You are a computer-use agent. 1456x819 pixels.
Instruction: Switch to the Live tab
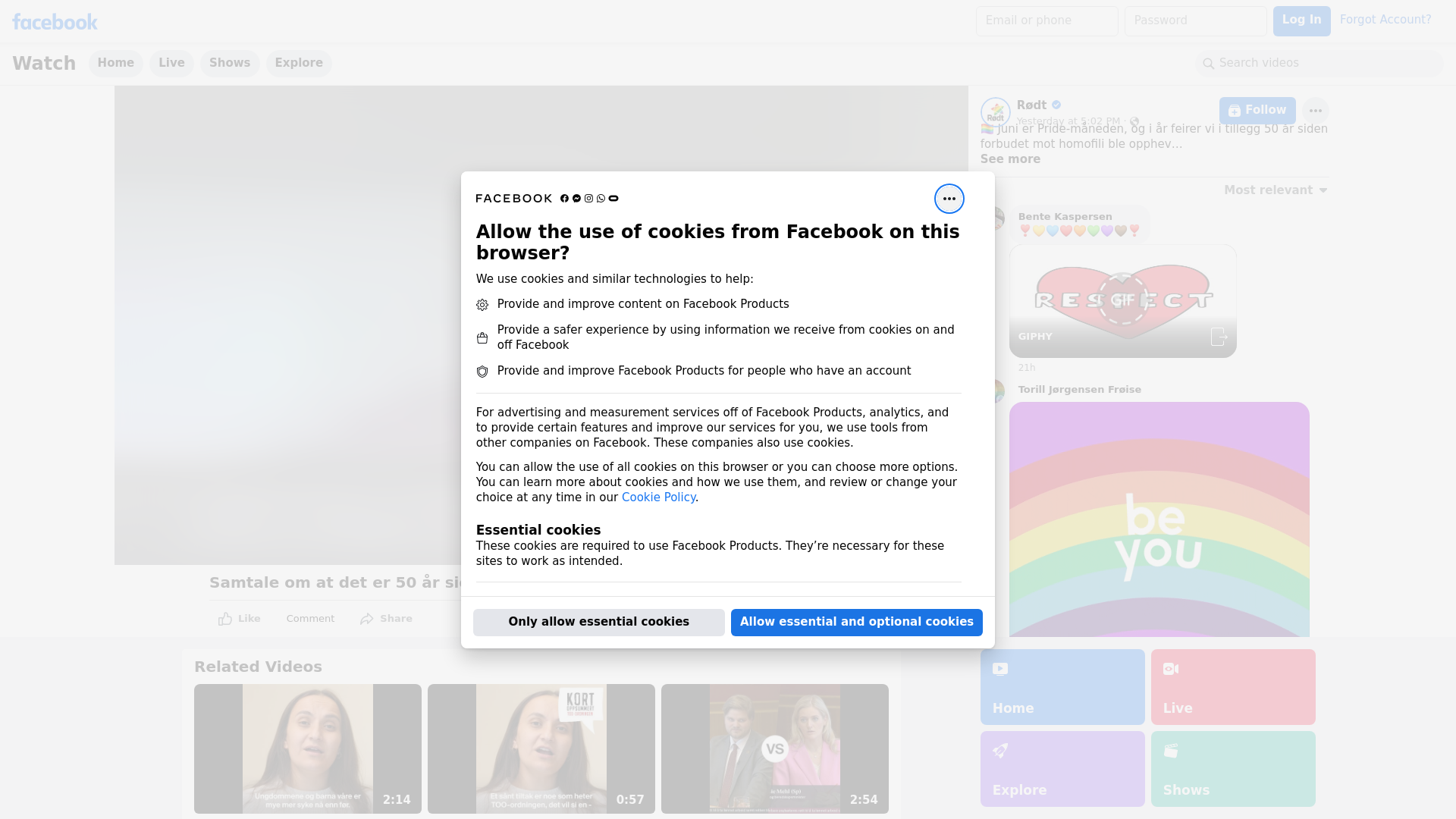pos(171,63)
